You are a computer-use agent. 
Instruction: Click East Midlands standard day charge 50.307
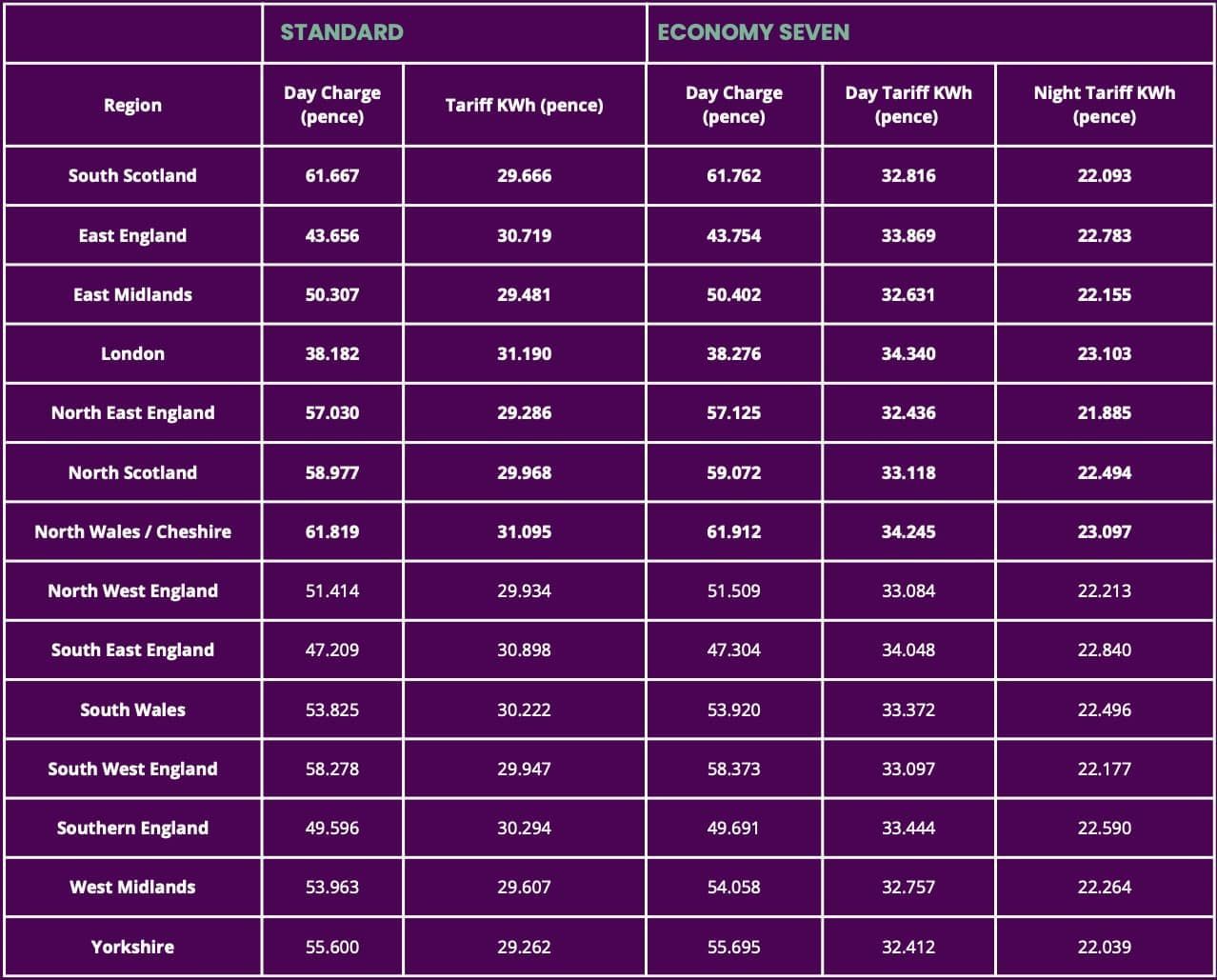(x=331, y=294)
